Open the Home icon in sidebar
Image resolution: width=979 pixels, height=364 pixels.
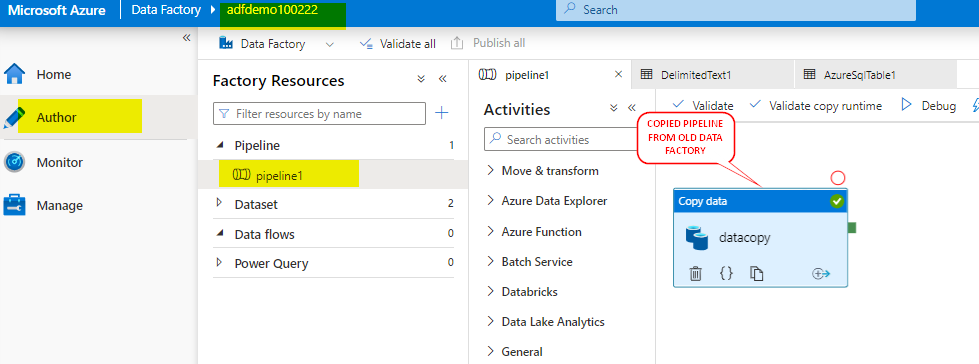(x=14, y=74)
